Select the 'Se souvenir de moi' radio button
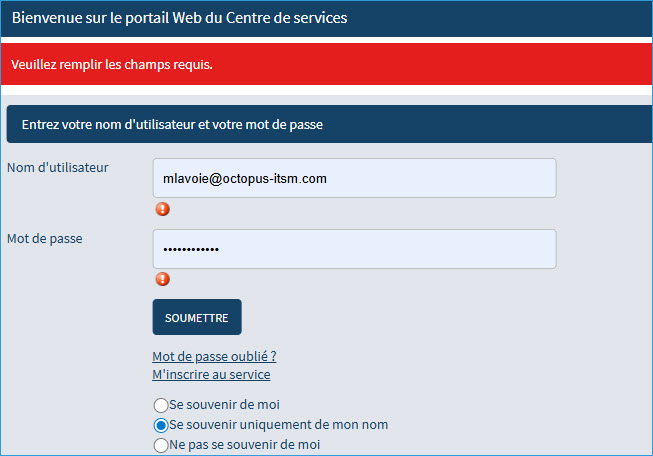Viewport: 653px width, 456px height. (160, 405)
